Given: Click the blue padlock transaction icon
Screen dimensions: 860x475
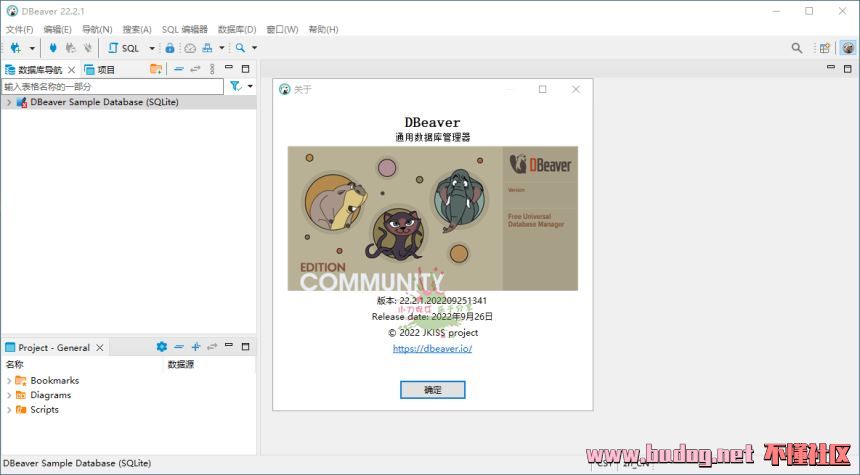Looking at the screenshot, I should click(x=170, y=48).
